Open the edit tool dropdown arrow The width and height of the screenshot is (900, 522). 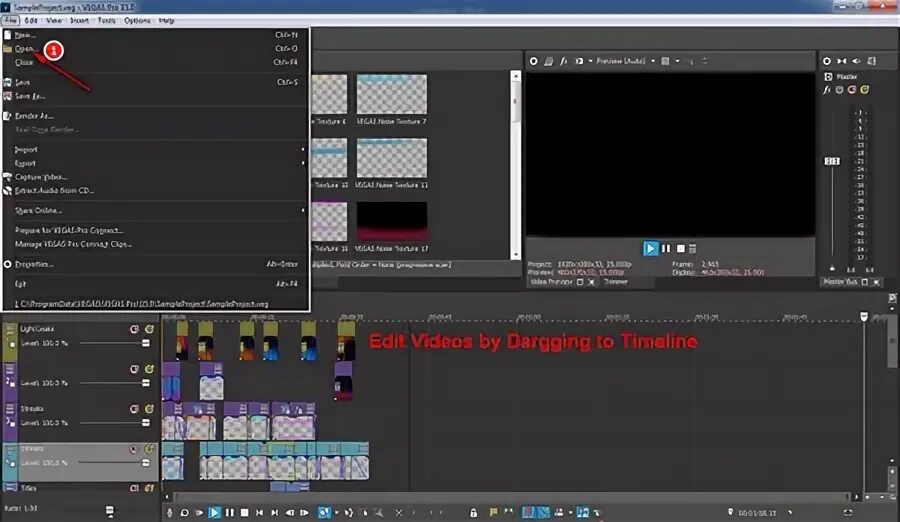(x=337, y=512)
